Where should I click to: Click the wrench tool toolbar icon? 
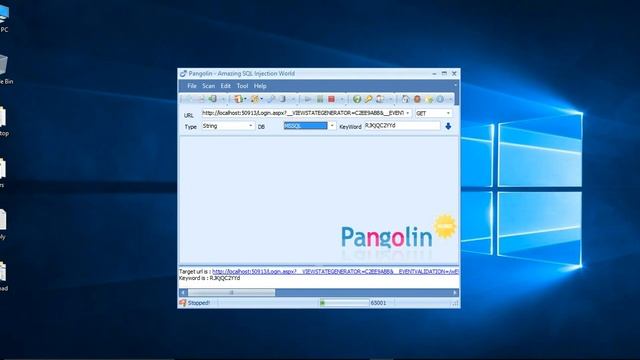click(x=271, y=99)
